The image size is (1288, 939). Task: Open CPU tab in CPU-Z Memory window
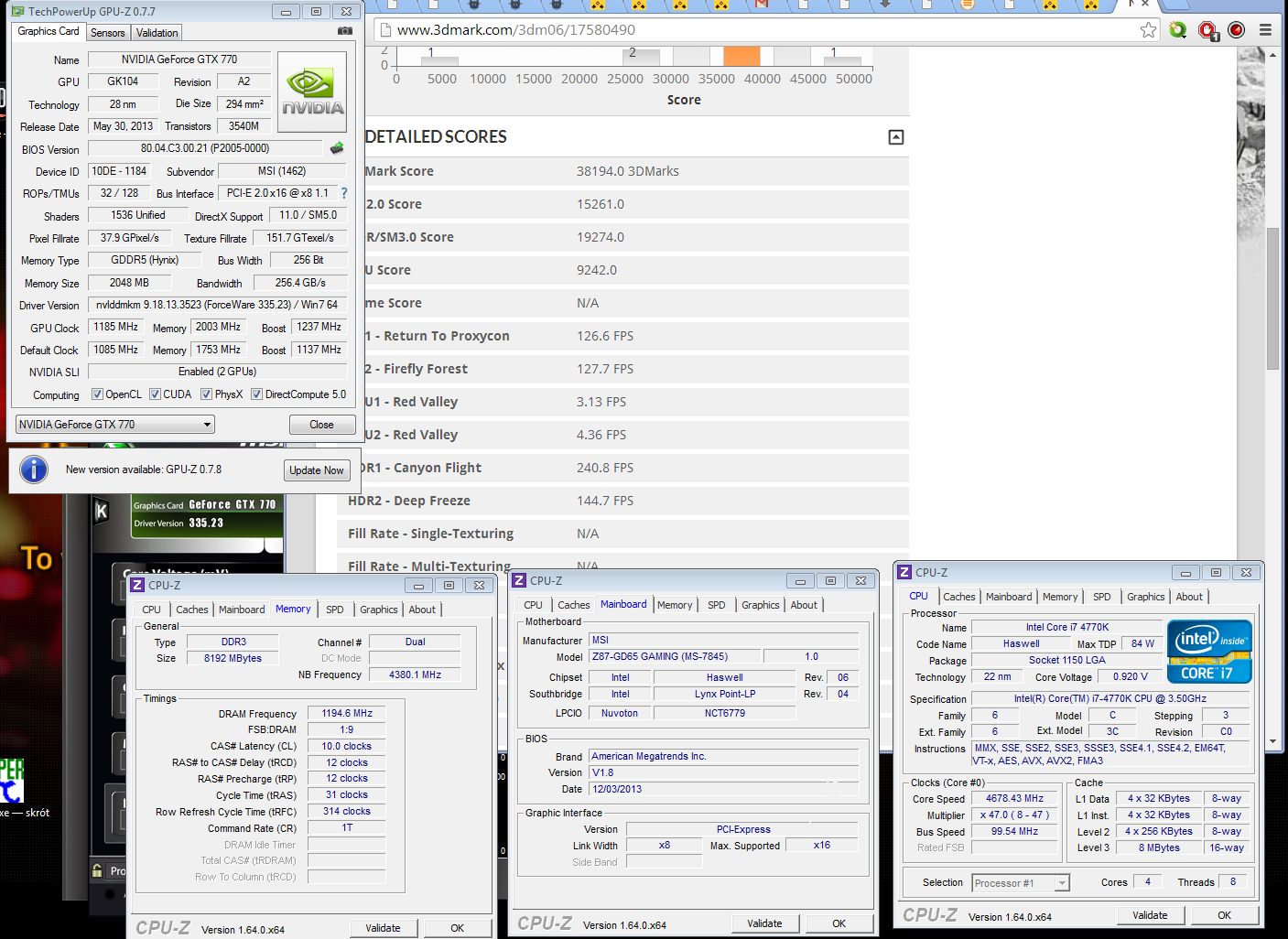coord(151,610)
